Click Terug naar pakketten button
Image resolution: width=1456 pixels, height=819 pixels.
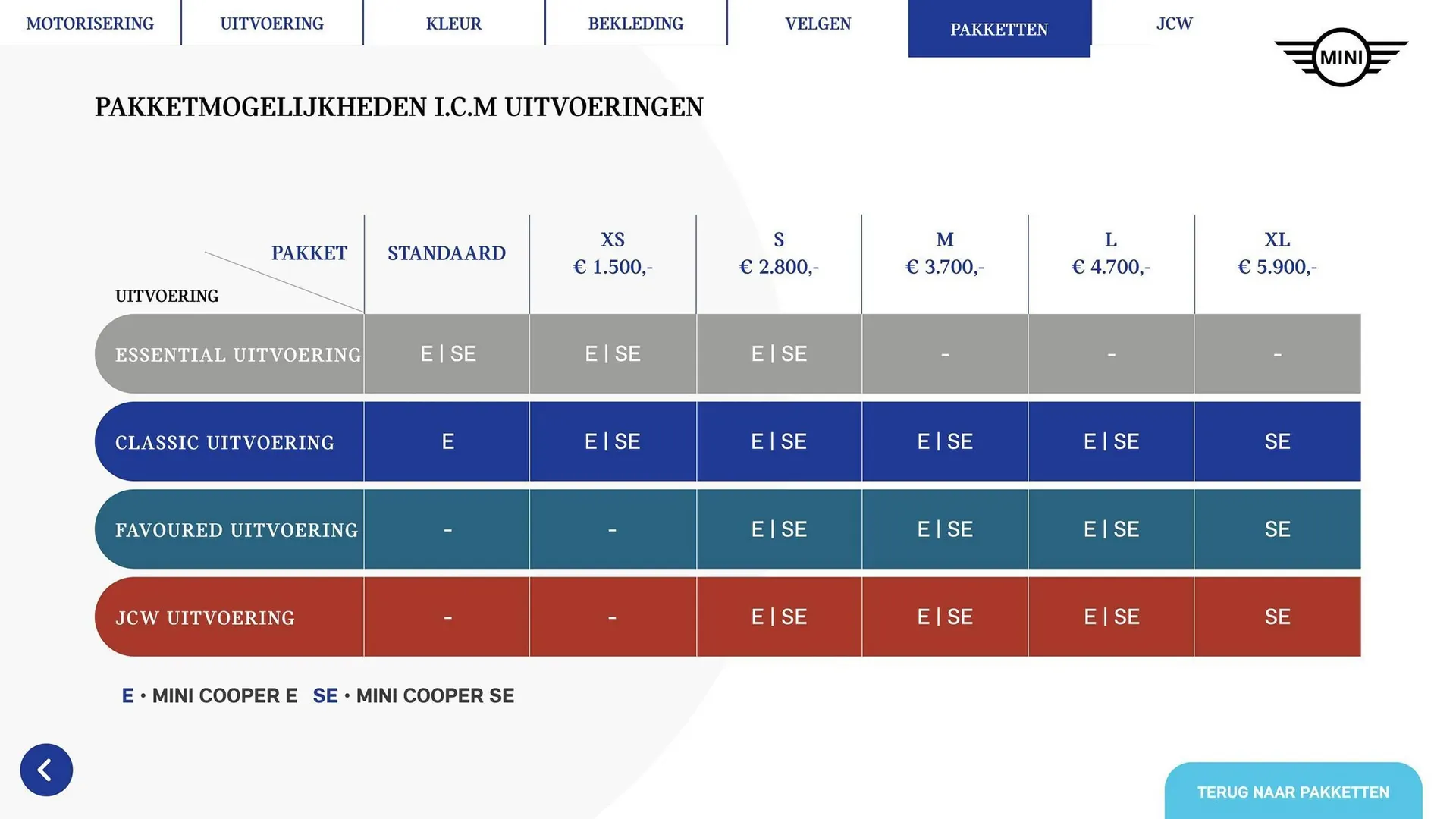(1293, 792)
